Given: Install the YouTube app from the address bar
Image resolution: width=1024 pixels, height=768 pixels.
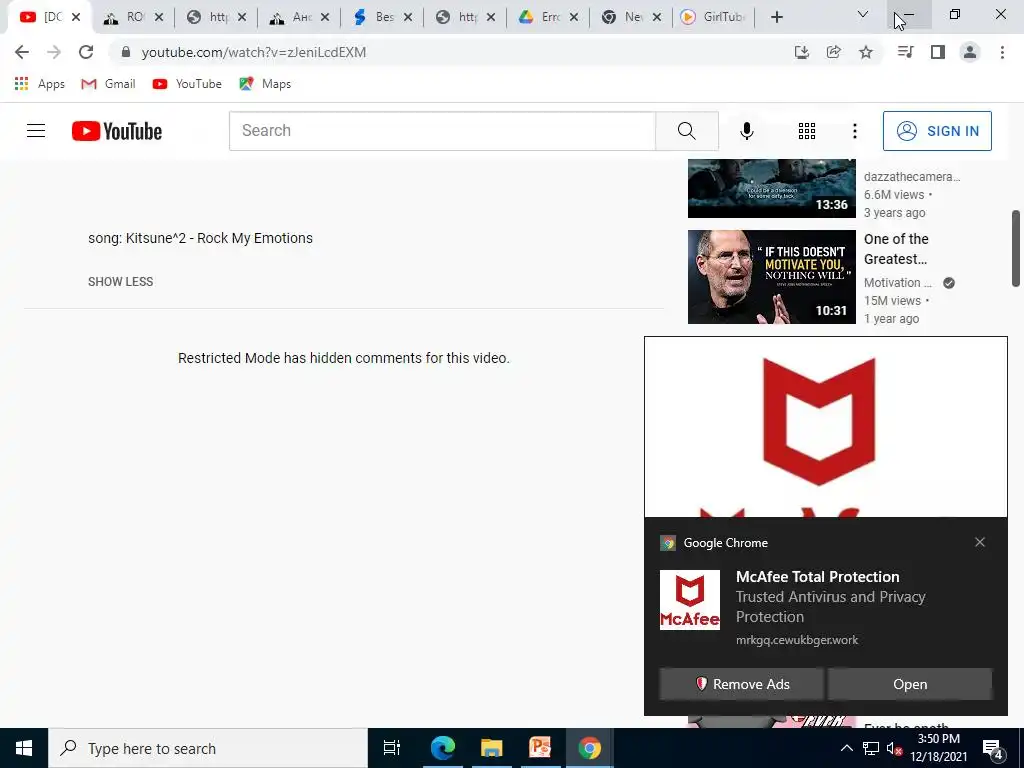Looking at the screenshot, I should pyautogui.click(x=801, y=52).
